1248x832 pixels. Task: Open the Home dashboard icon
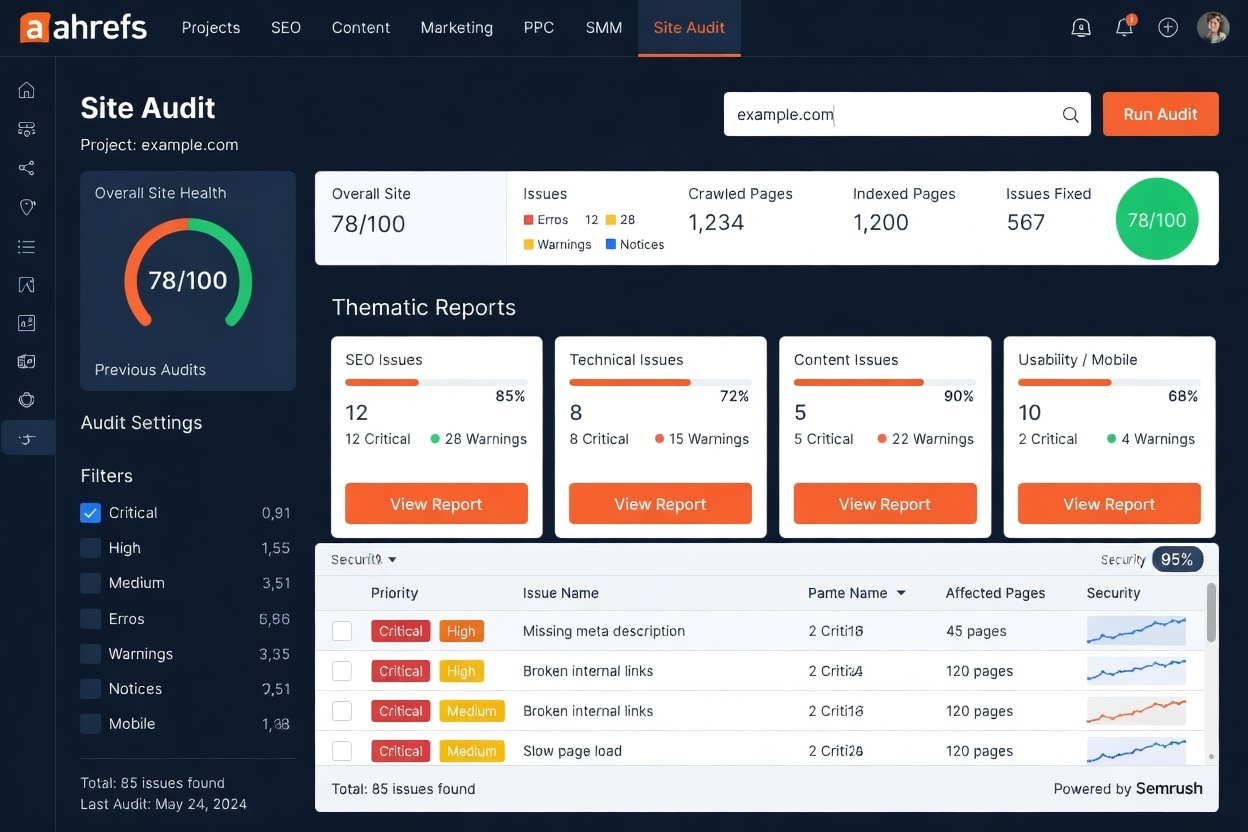tap(26, 89)
